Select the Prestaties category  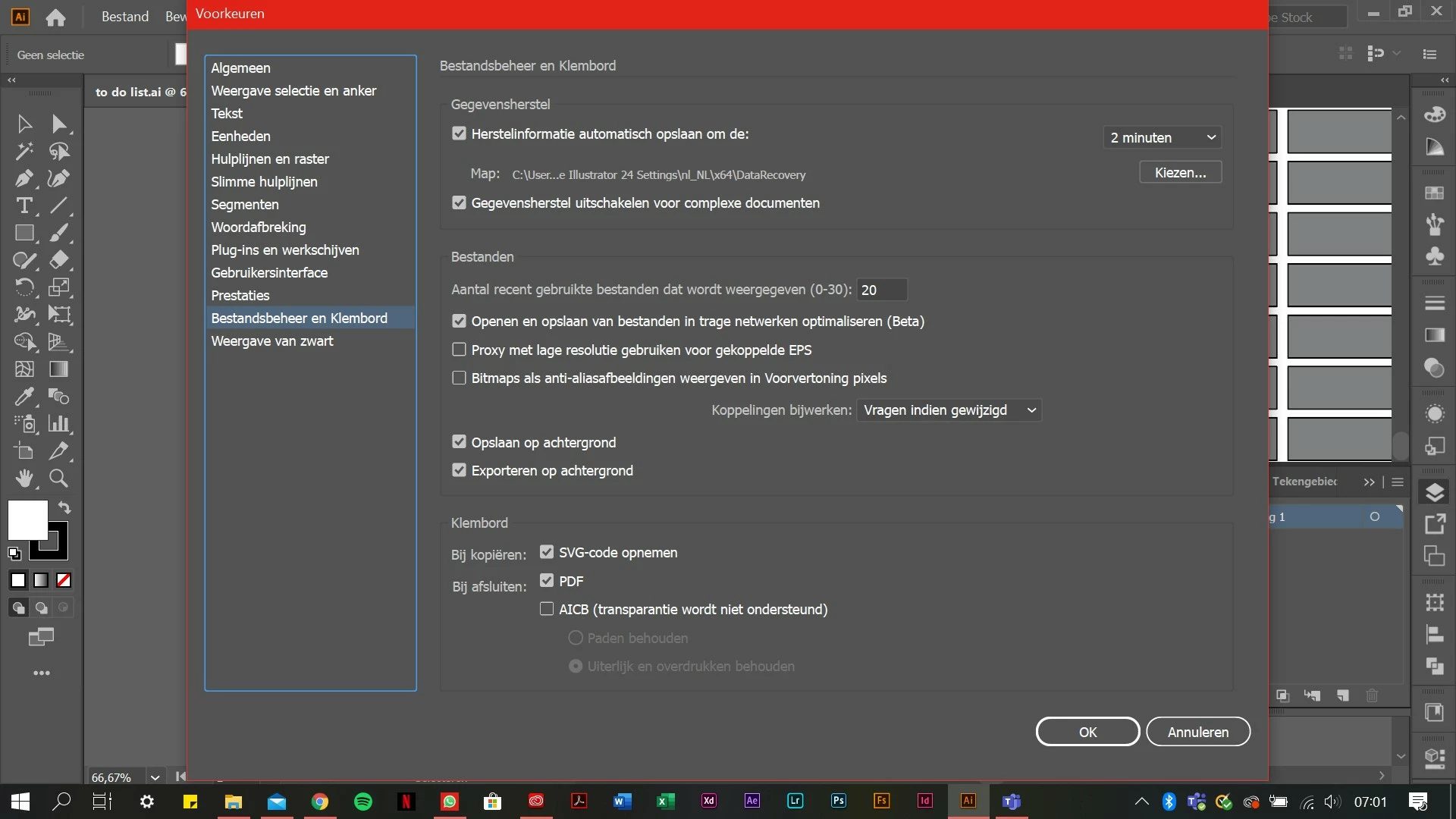(240, 295)
